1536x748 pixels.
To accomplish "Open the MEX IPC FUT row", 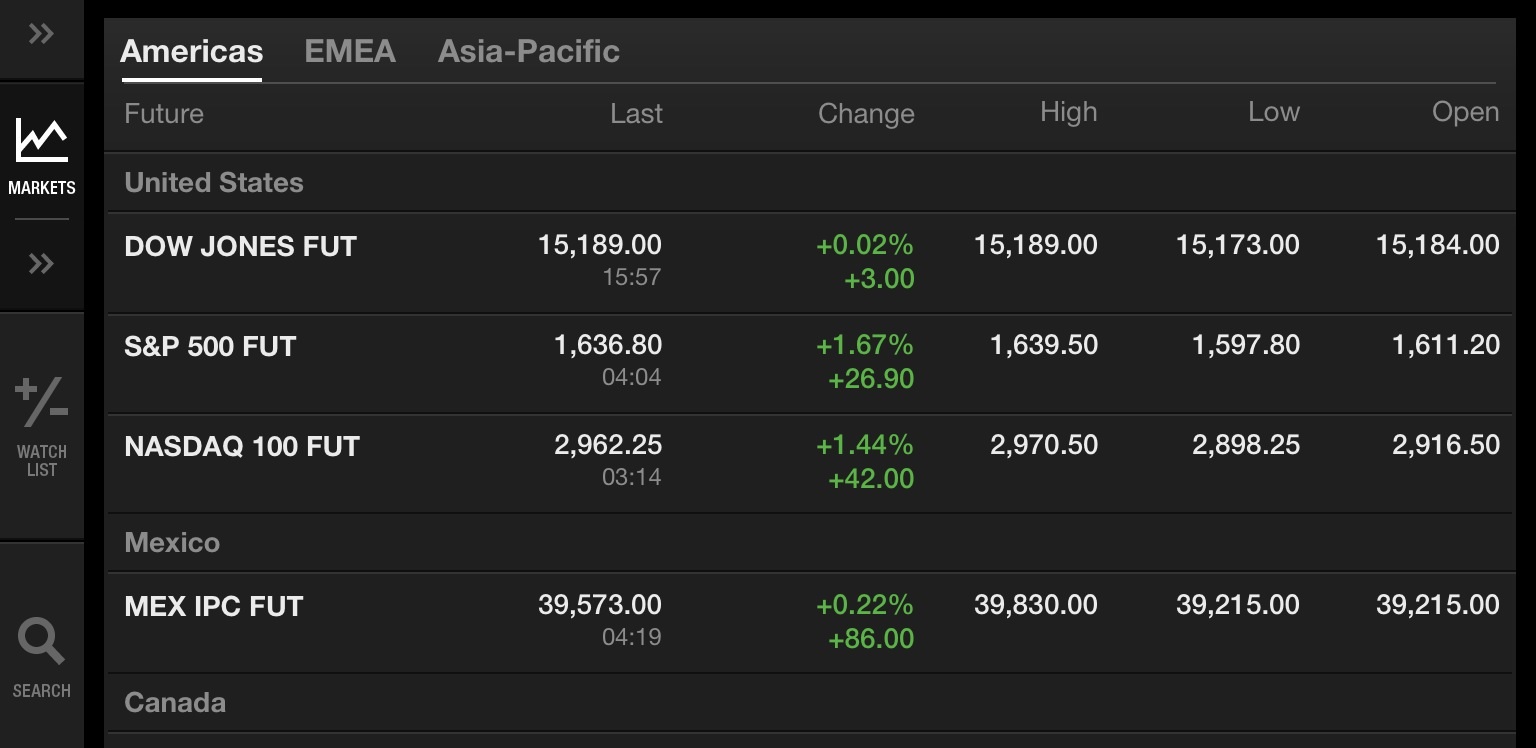I will [x=213, y=607].
